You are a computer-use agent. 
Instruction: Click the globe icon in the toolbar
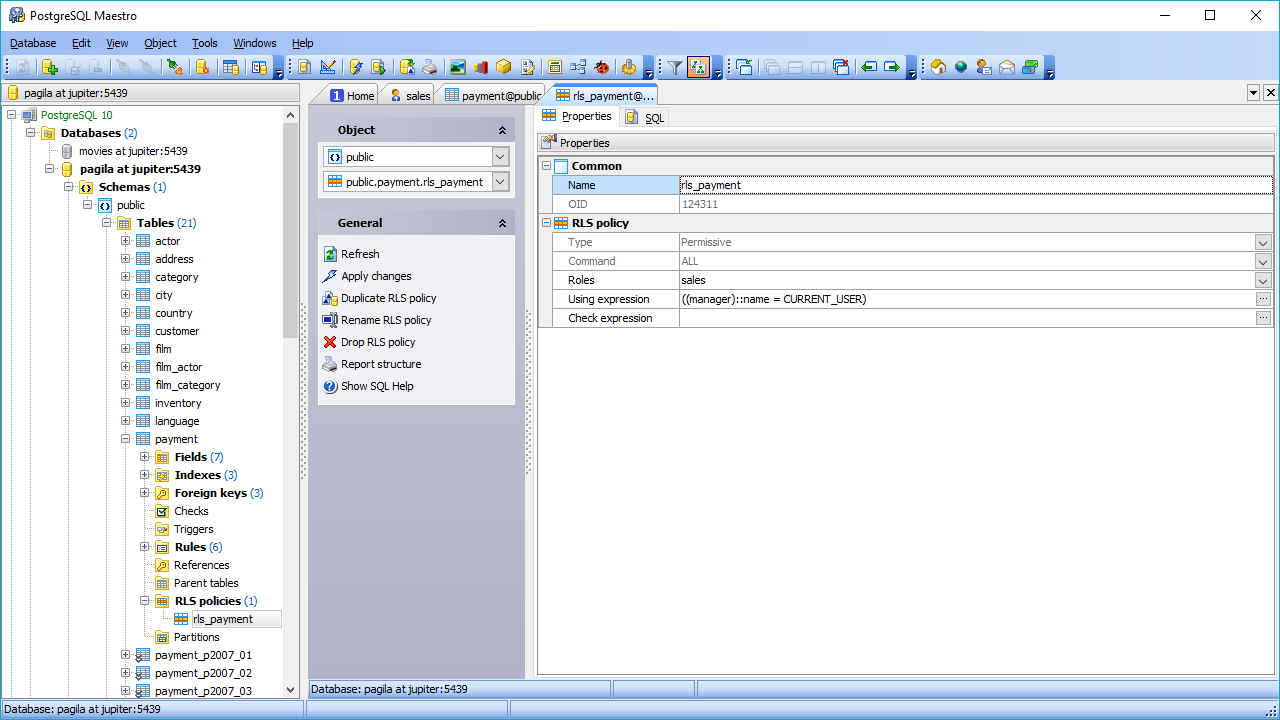(961, 67)
